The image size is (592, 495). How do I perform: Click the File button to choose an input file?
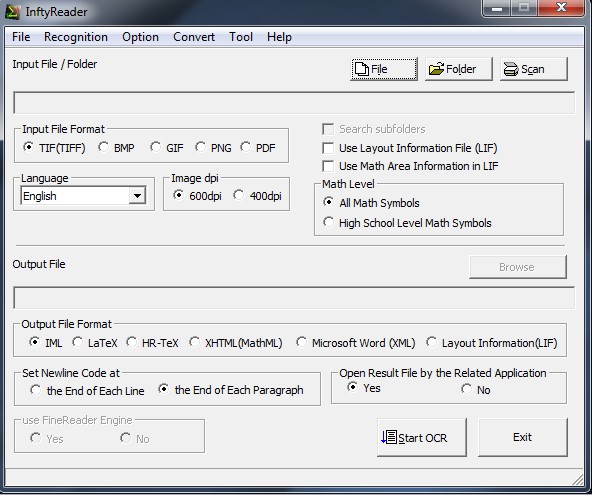pos(384,69)
